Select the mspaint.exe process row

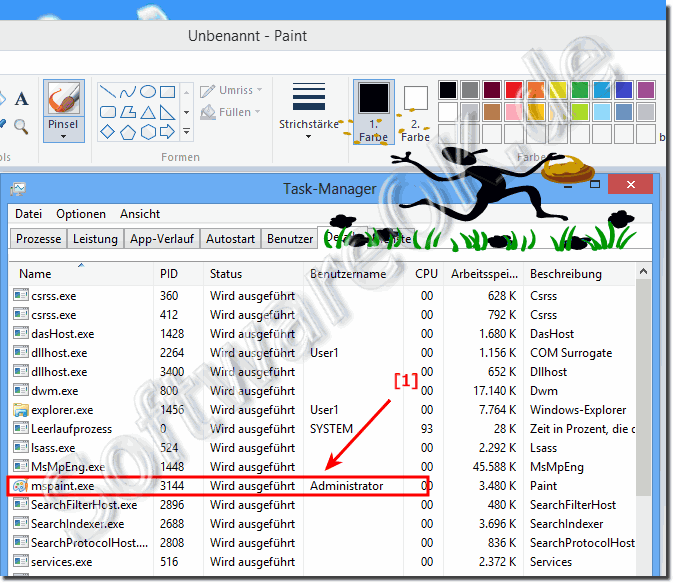click(322, 486)
